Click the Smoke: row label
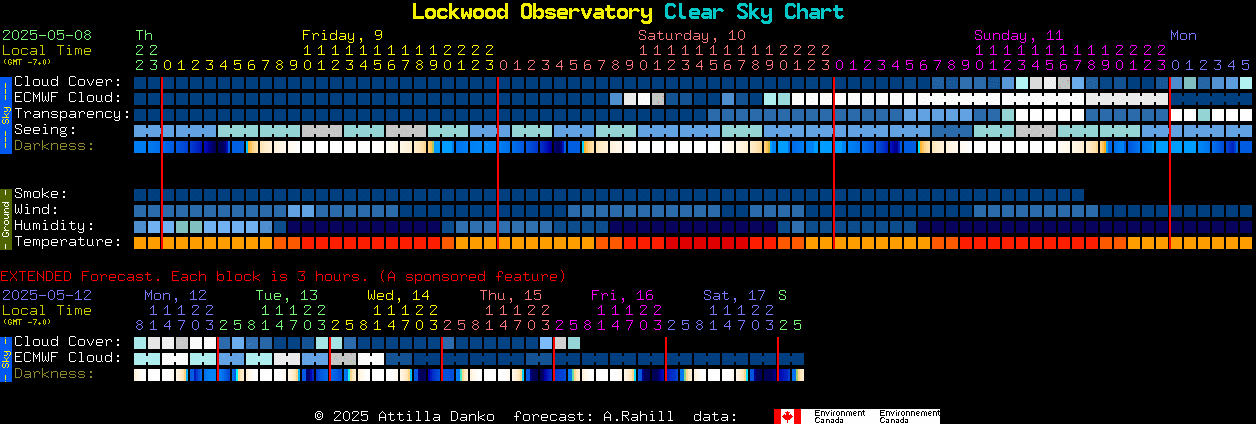 [41, 193]
